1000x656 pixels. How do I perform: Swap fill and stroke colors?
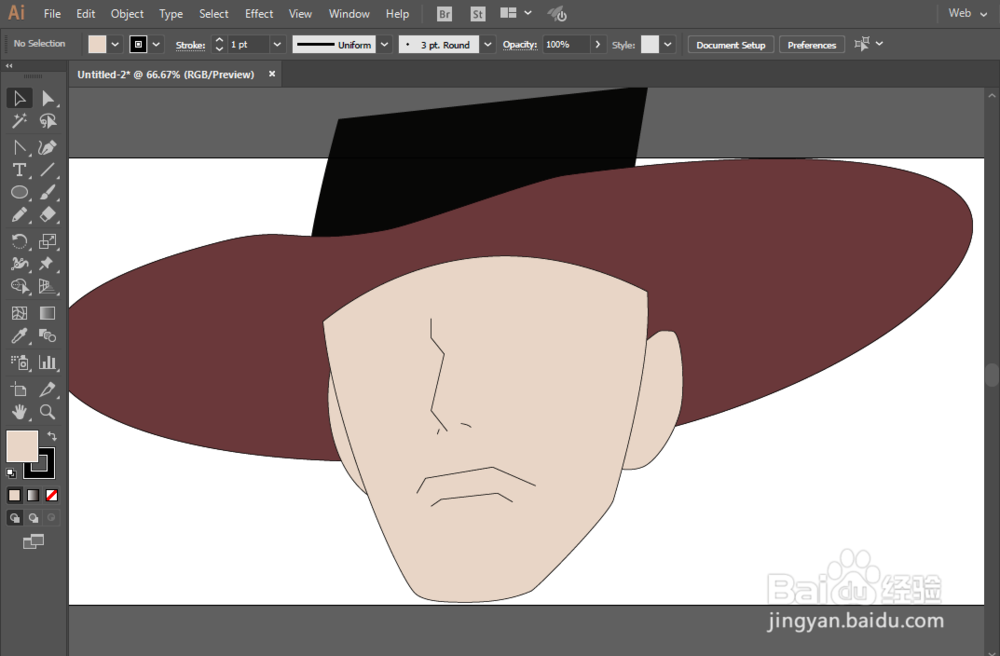click(x=52, y=436)
